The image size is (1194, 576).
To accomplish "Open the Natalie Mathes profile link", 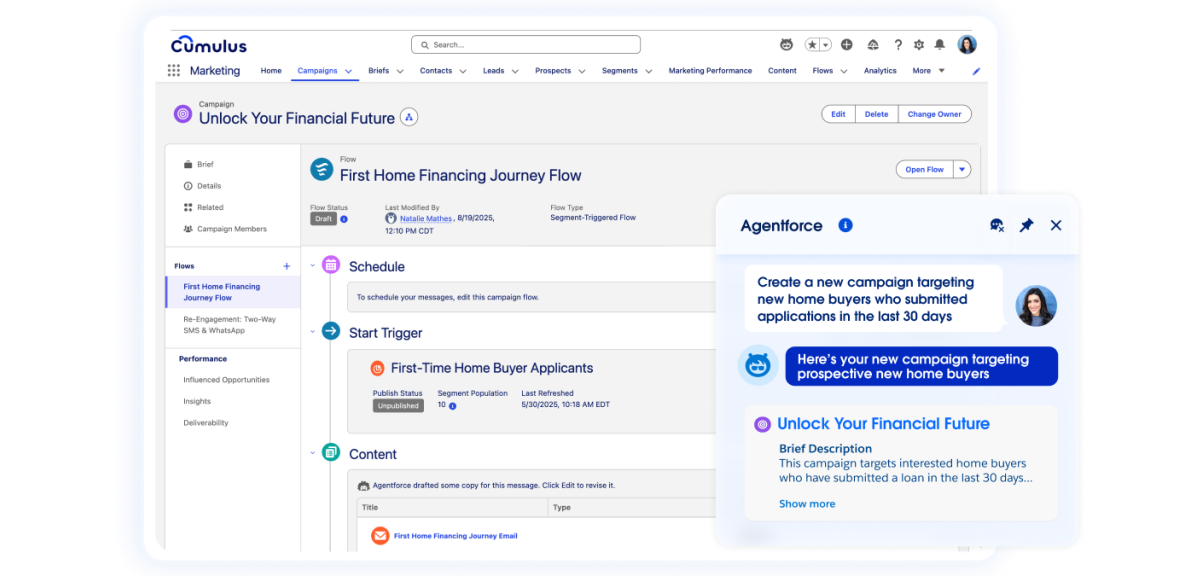I will point(426,218).
